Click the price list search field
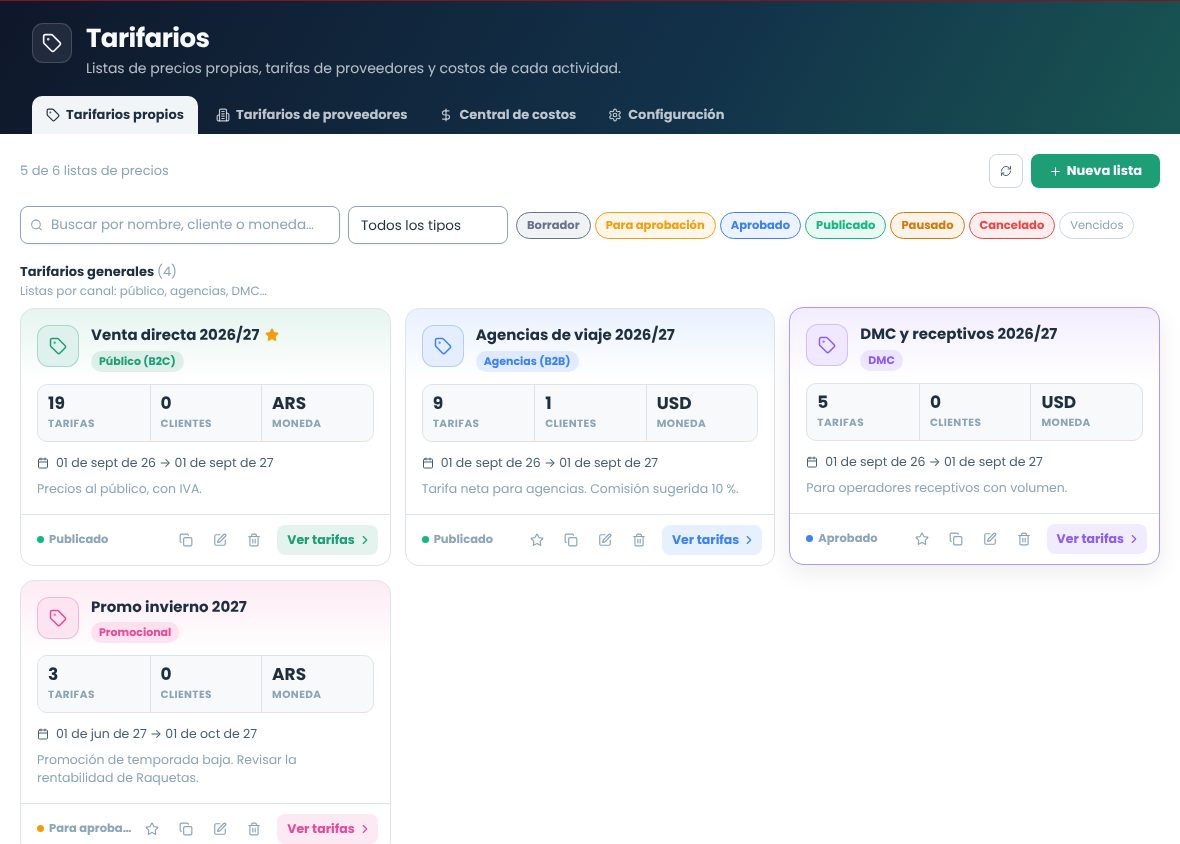 (x=180, y=225)
